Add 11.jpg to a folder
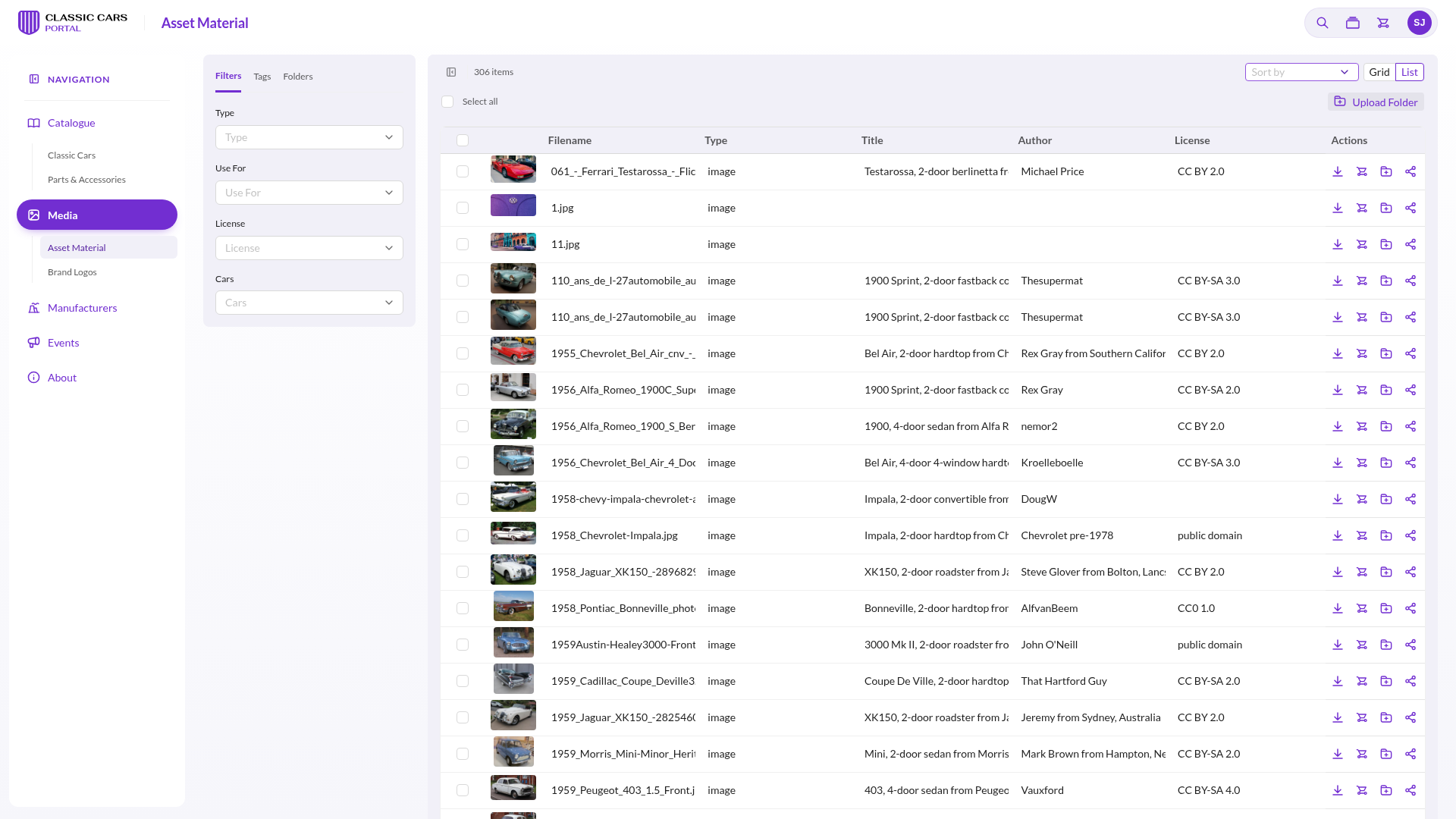 1386,244
